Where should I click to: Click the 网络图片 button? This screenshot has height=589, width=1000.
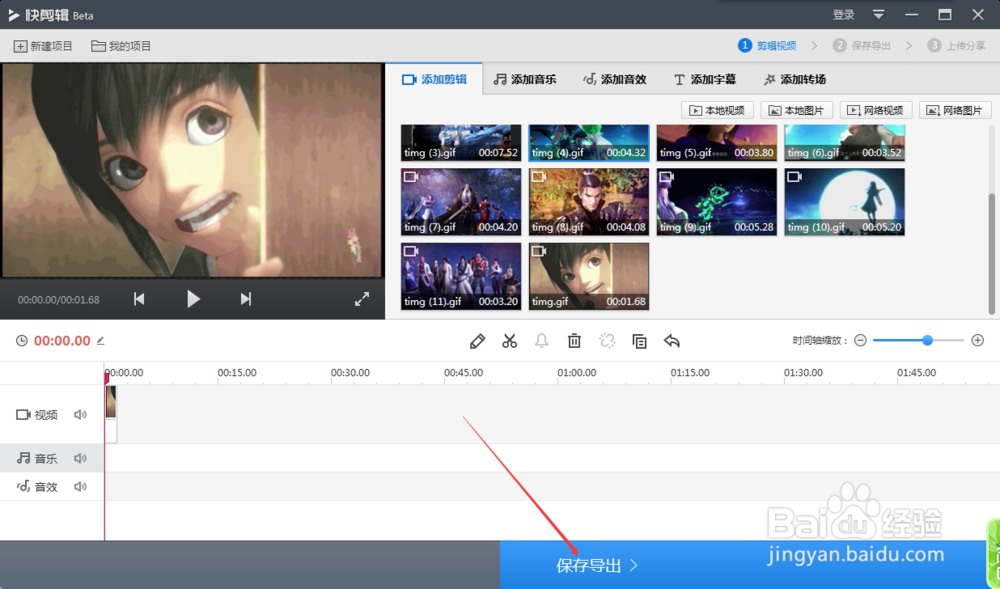(x=955, y=110)
